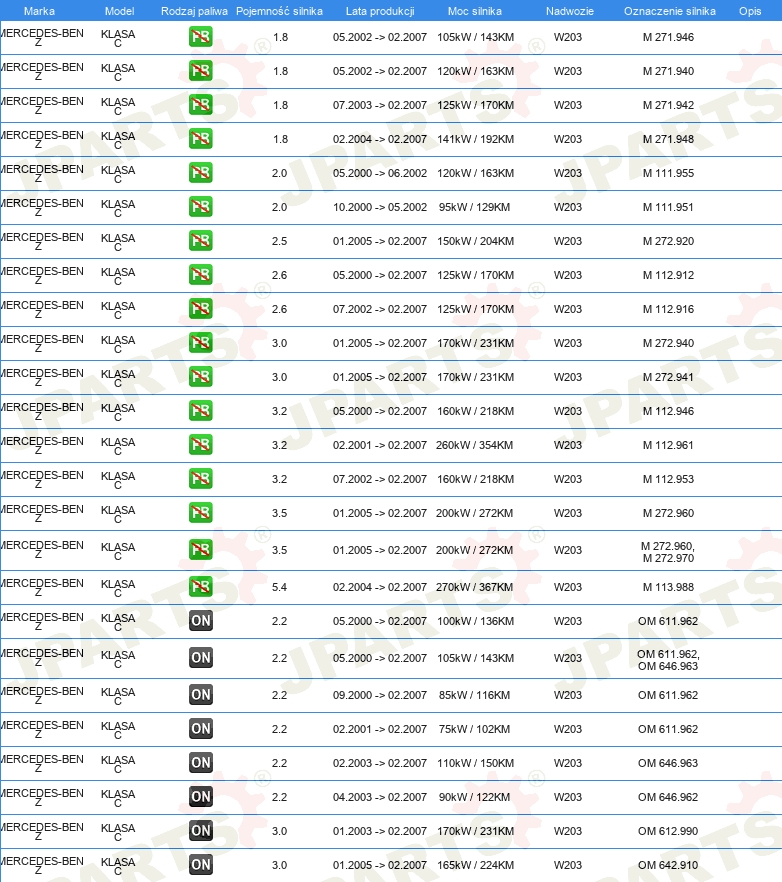
Task: Click diesel ON icon in OM 646.962 row
Action: 201,796
